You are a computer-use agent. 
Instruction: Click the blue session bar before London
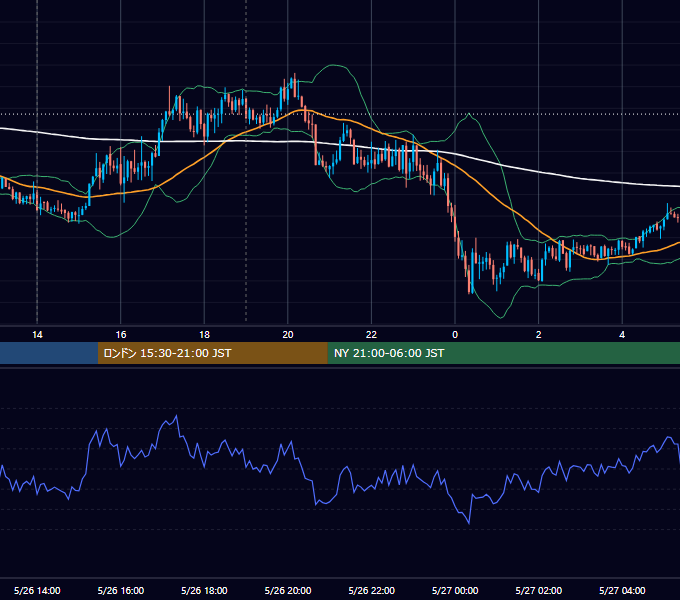pos(49,353)
